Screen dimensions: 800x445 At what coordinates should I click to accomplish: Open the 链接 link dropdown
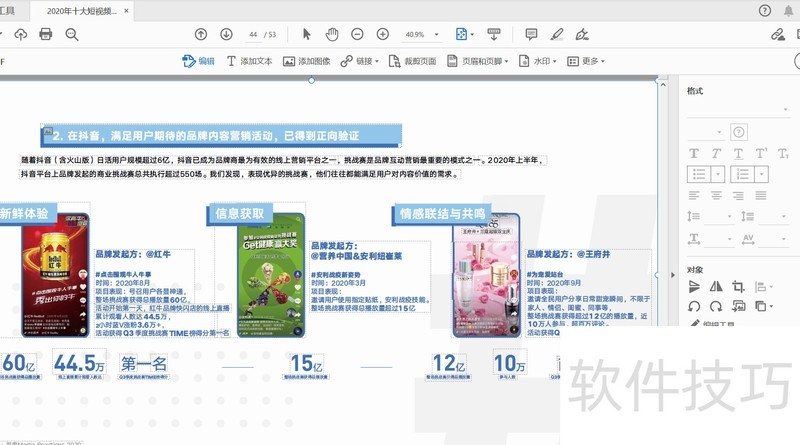coord(360,61)
